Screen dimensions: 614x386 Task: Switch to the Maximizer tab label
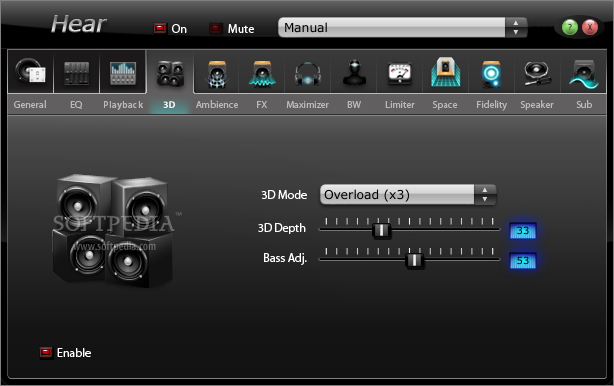click(x=307, y=105)
